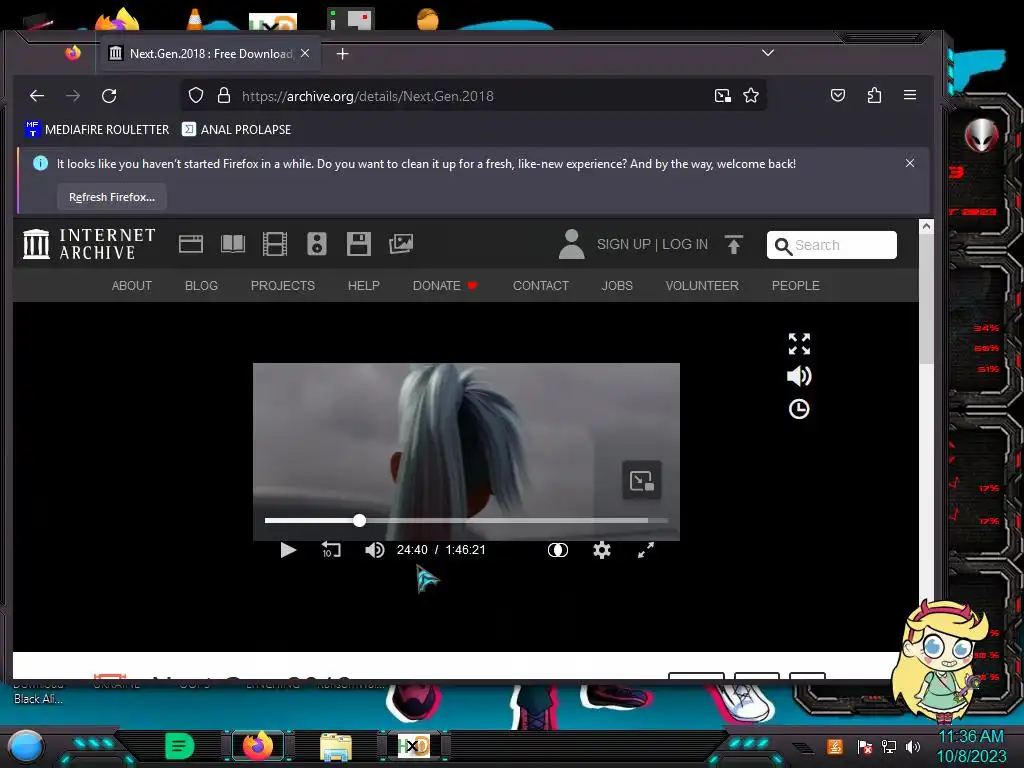Open the CONTACT link
Image resolution: width=1024 pixels, height=768 pixels.
(541, 285)
